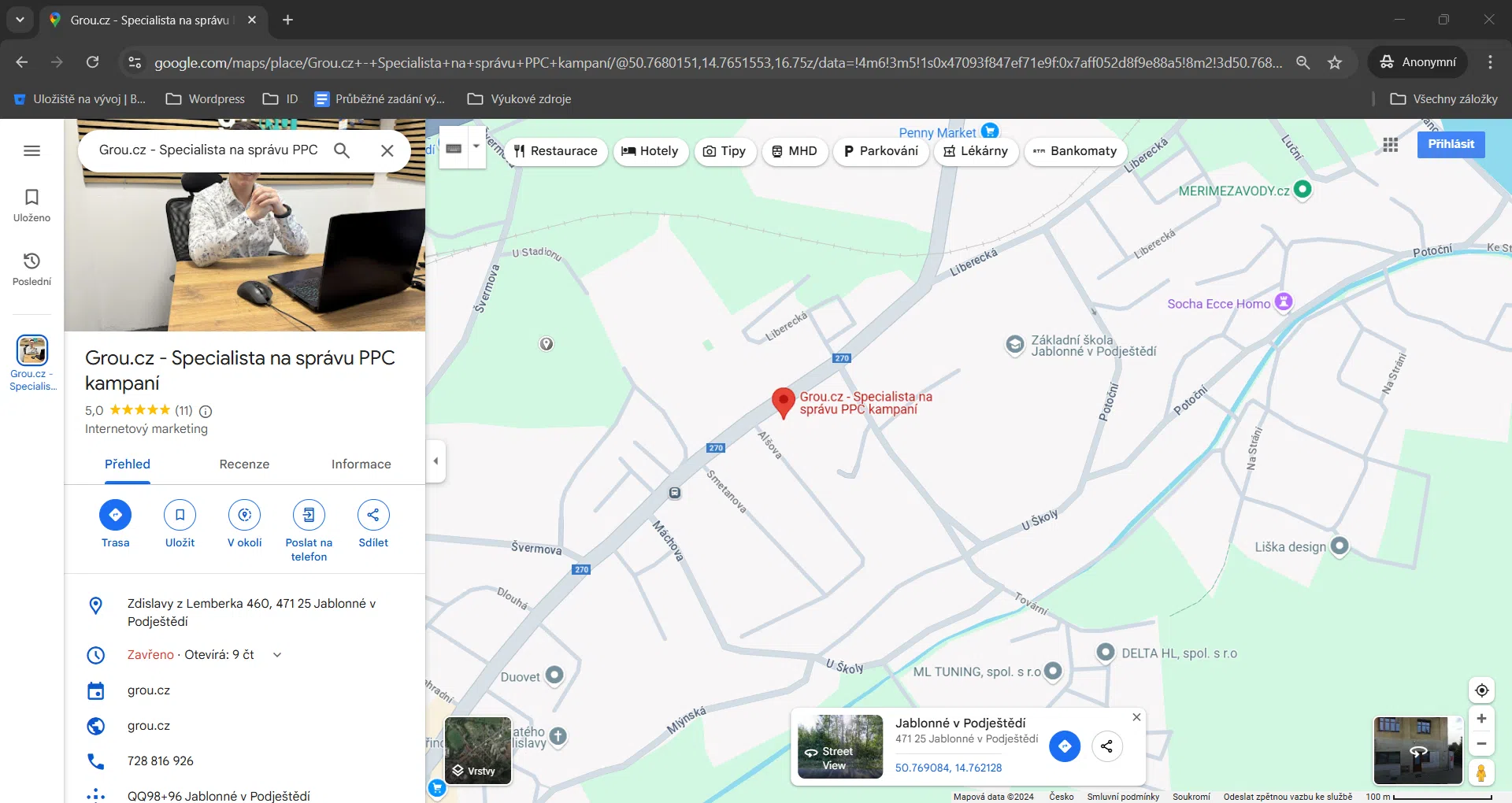Image resolution: width=1512 pixels, height=803 pixels.
Task: Open the grou.cz appointment link with calendar icon
Action: [149, 690]
